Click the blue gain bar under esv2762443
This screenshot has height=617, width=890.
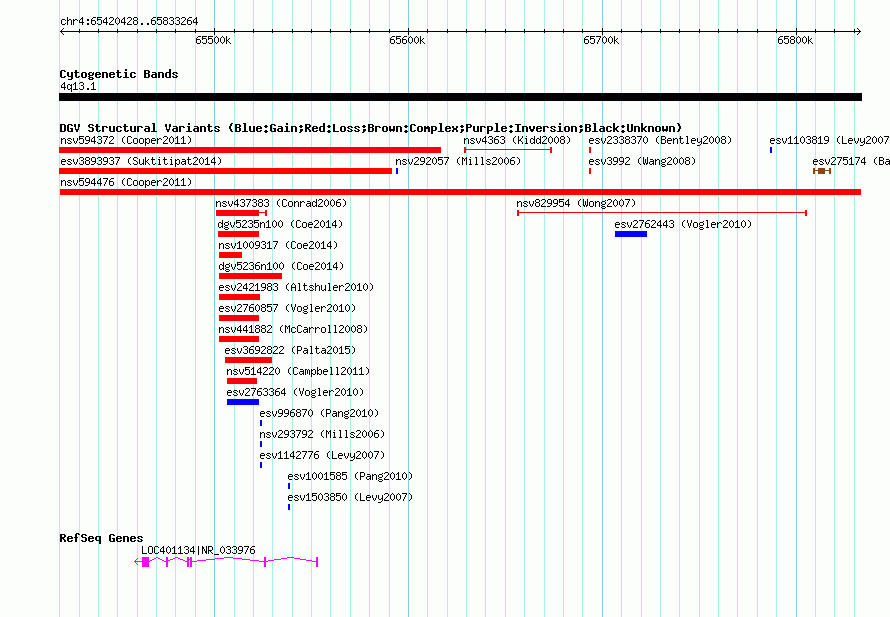631,234
